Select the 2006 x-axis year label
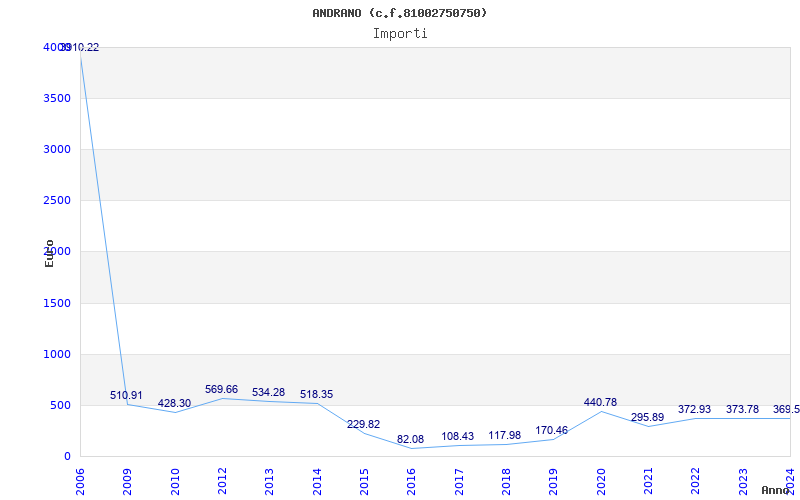This screenshot has width=800, height=500. 80,482
